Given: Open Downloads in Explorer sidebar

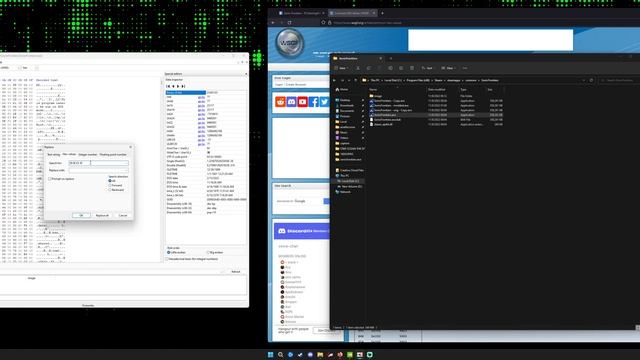Looking at the screenshot, I should click(344, 105).
